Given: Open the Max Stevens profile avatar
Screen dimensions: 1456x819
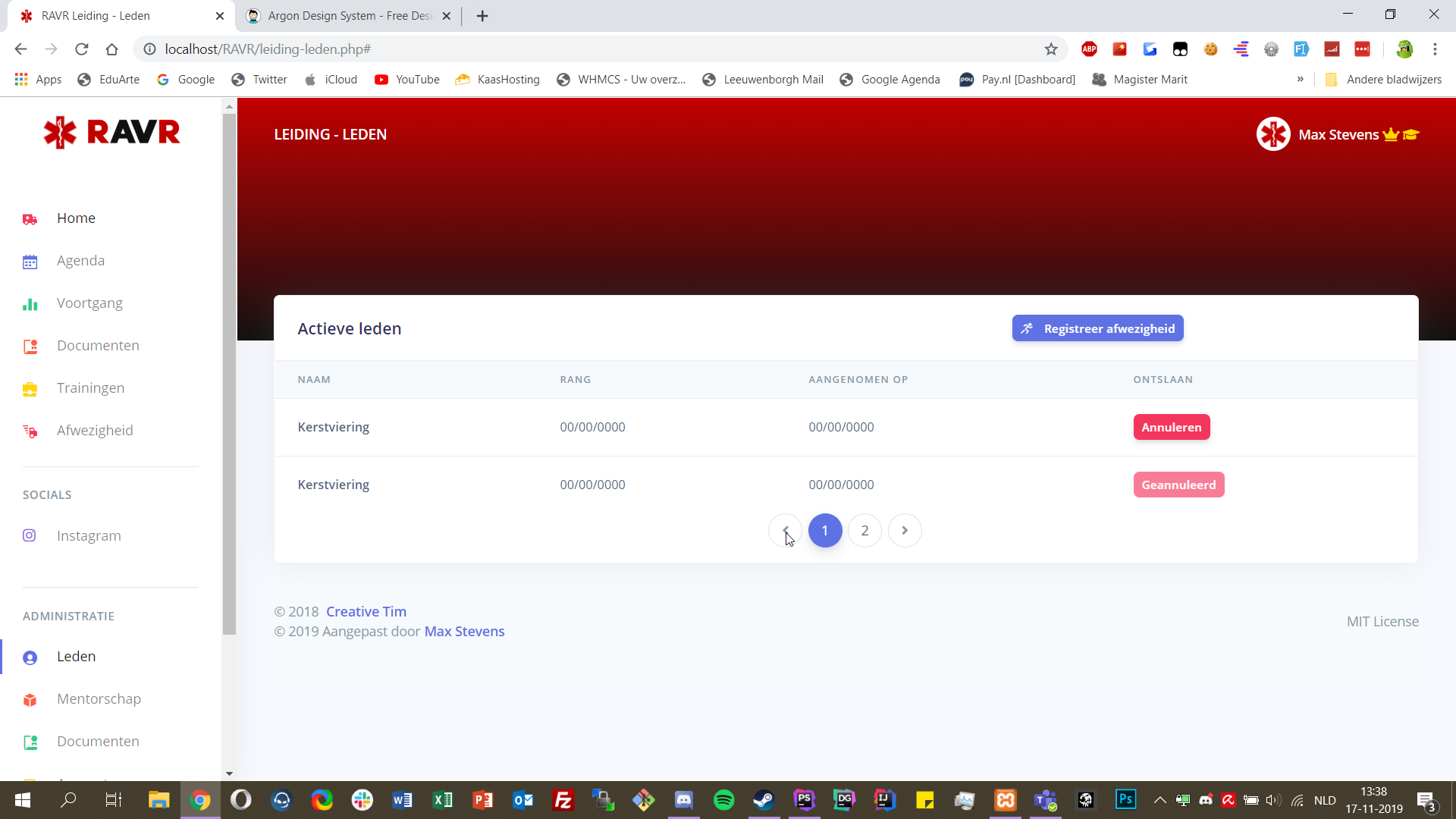Looking at the screenshot, I should [x=1273, y=135].
